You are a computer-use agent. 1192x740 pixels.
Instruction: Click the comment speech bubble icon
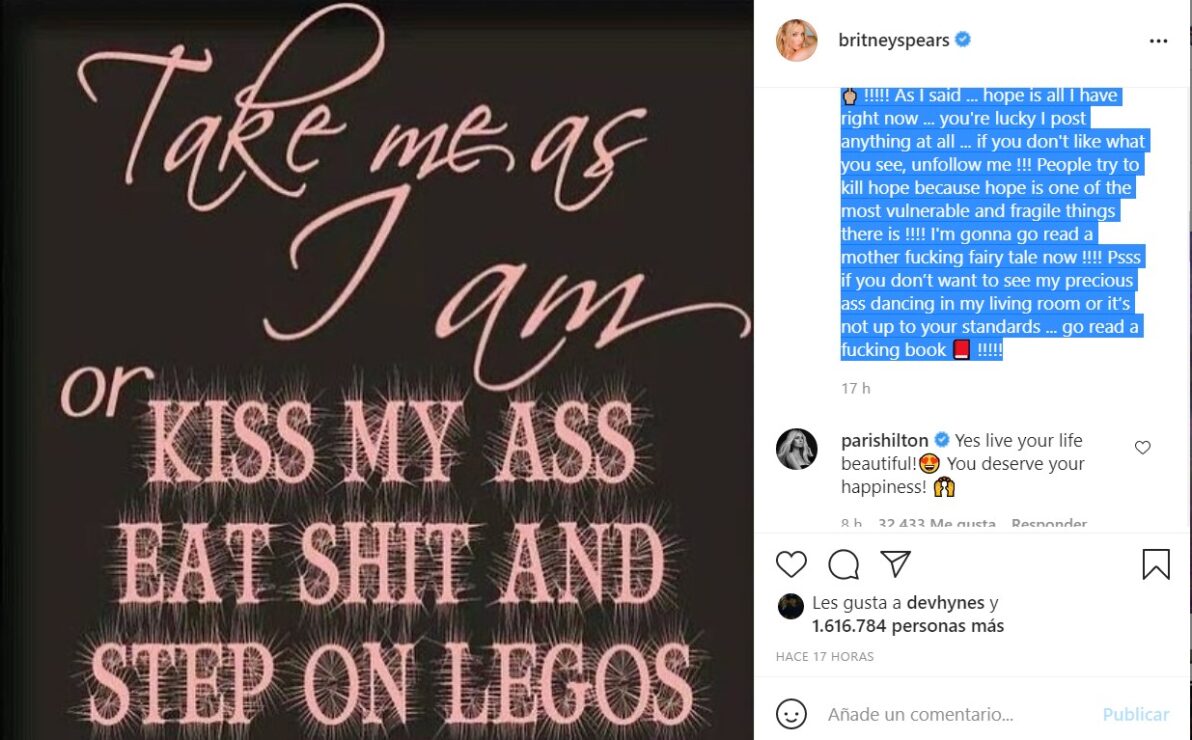click(844, 564)
